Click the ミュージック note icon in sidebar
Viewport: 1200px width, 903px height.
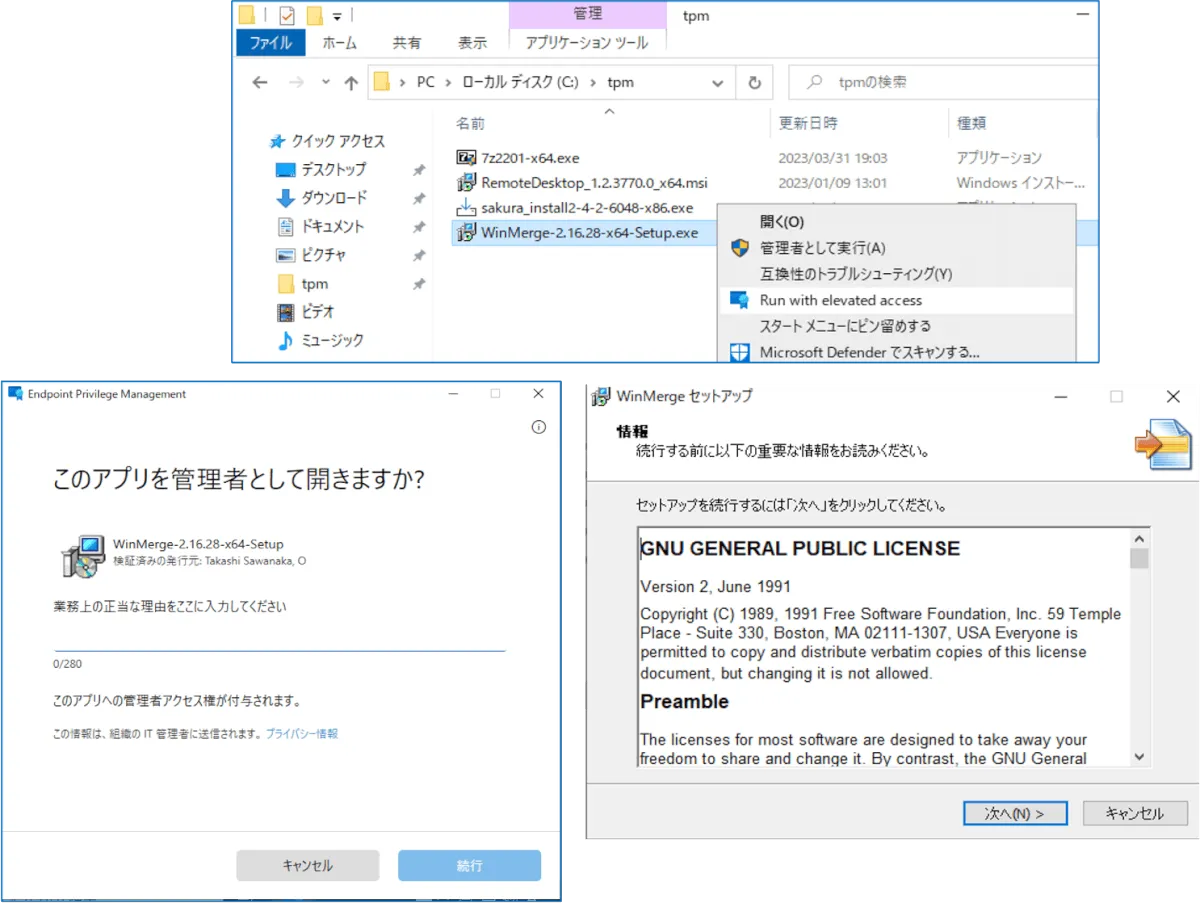pyautogui.click(x=286, y=340)
